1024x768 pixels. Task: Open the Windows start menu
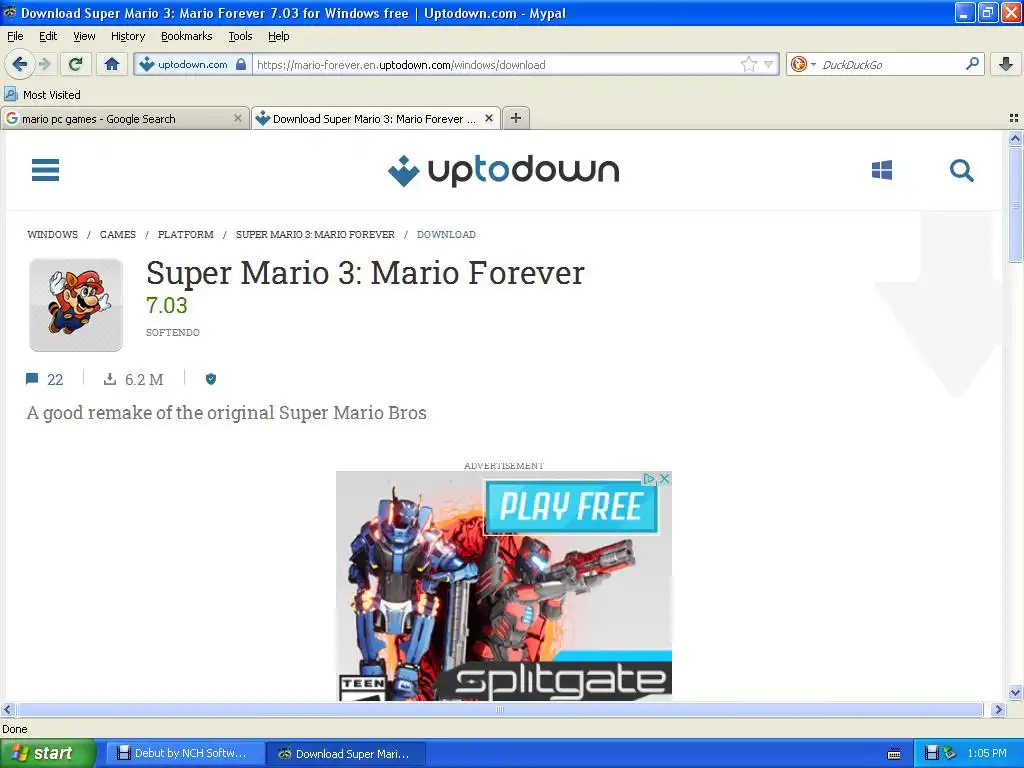[47, 753]
